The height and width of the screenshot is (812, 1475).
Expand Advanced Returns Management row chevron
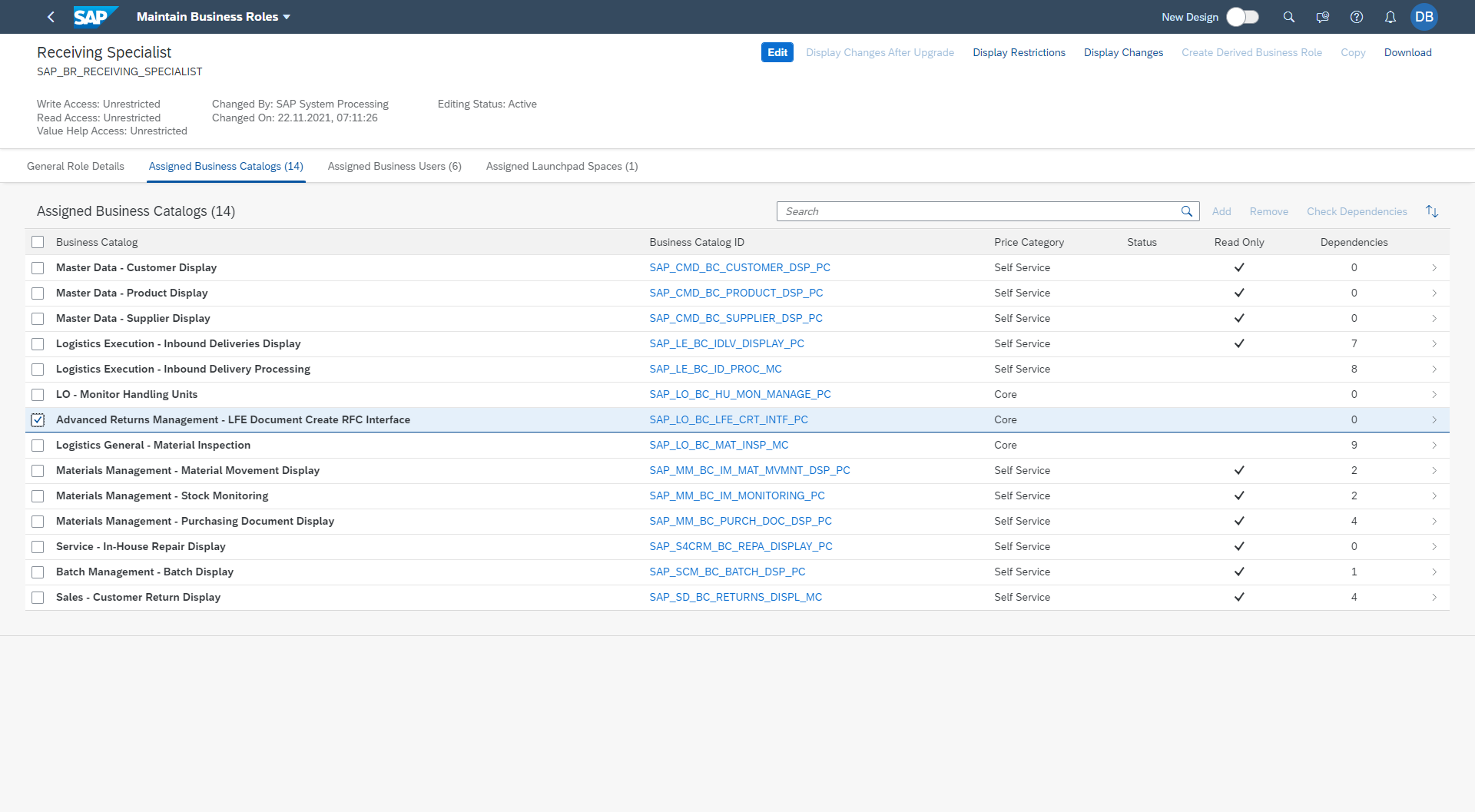click(1434, 420)
